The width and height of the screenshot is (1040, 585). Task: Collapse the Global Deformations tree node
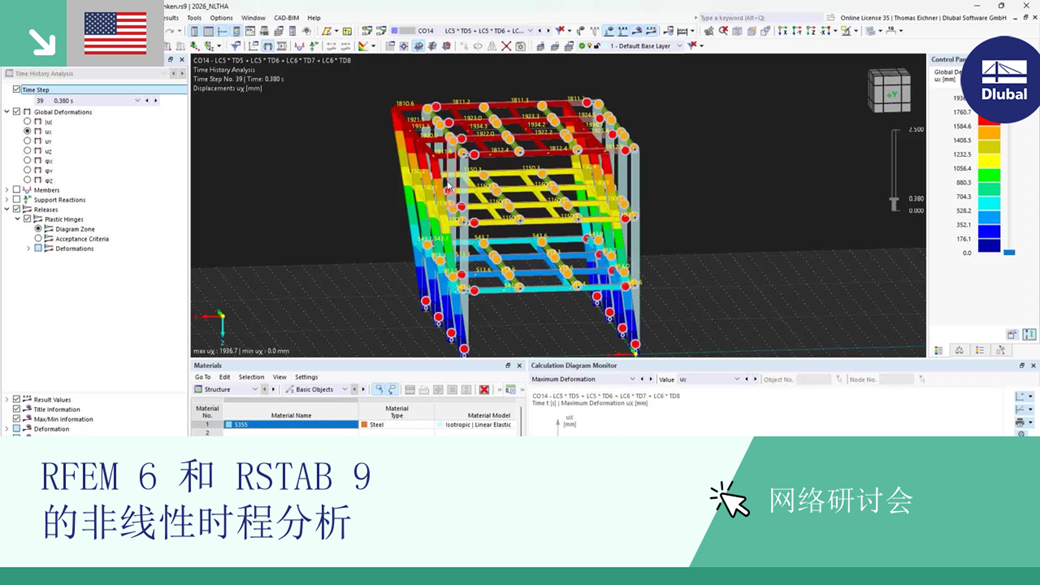click(7, 111)
